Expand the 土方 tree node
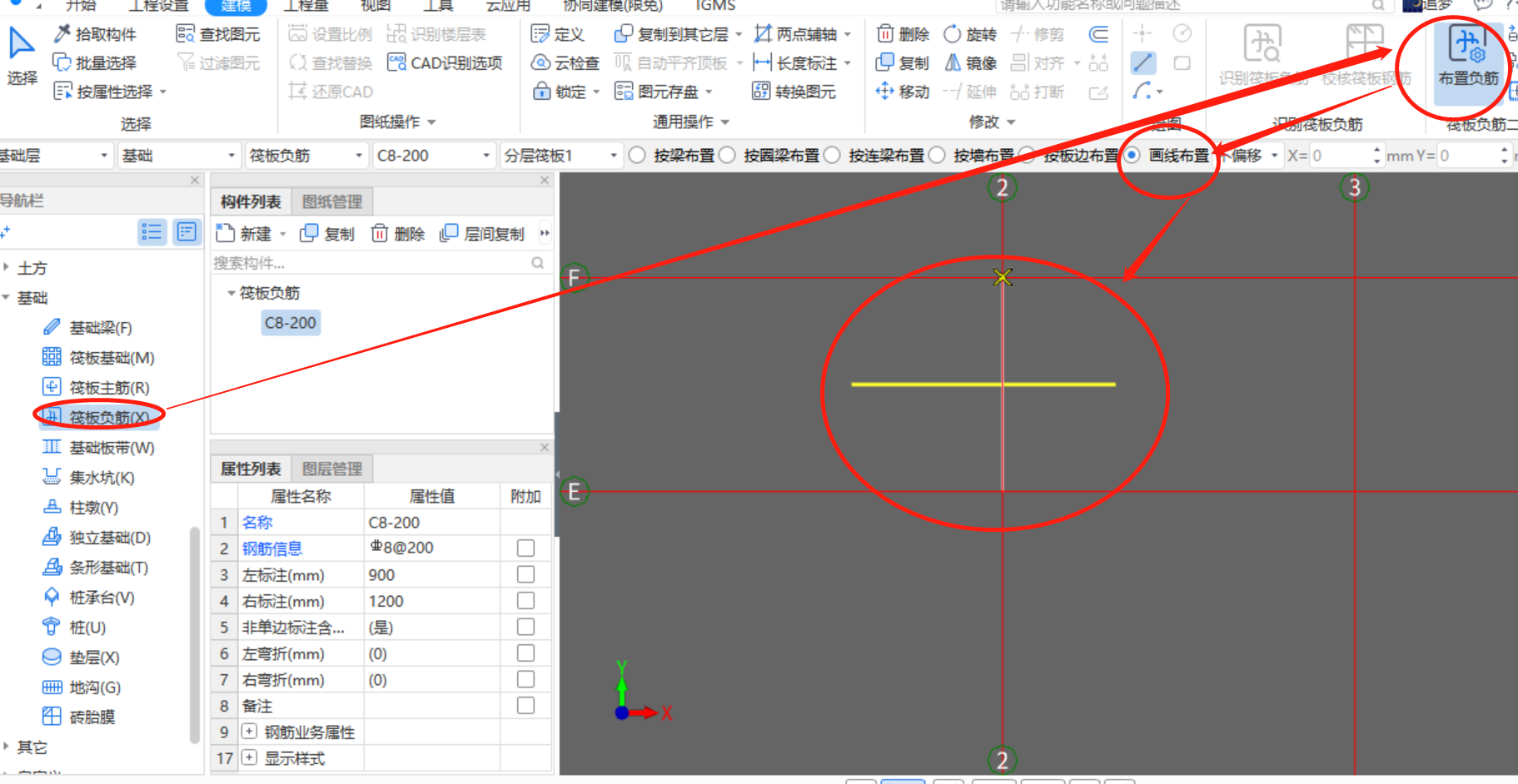The width and height of the screenshot is (1518, 784). point(7,268)
